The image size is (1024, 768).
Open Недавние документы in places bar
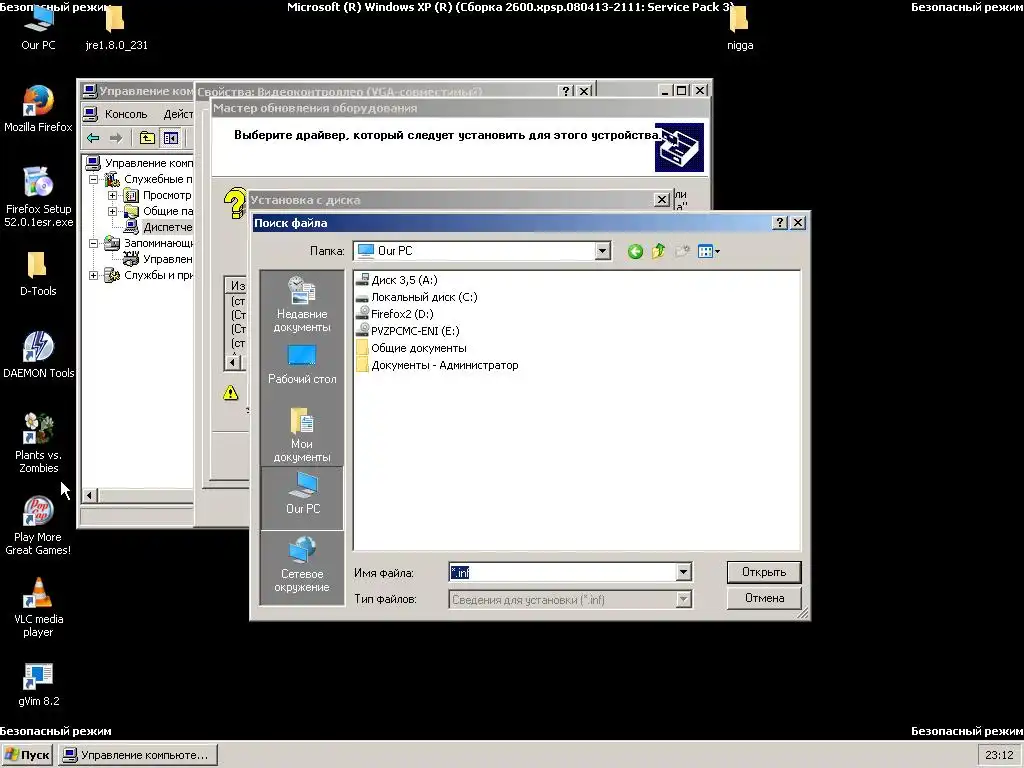click(x=302, y=304)
